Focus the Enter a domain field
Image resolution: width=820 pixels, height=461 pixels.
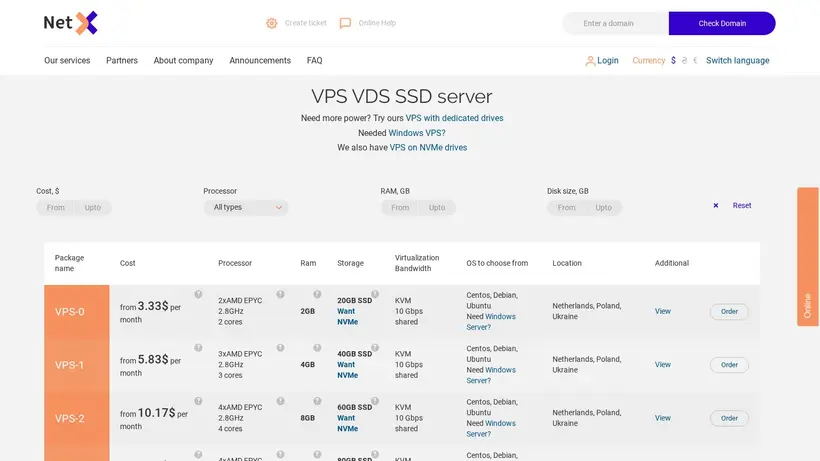616,24
